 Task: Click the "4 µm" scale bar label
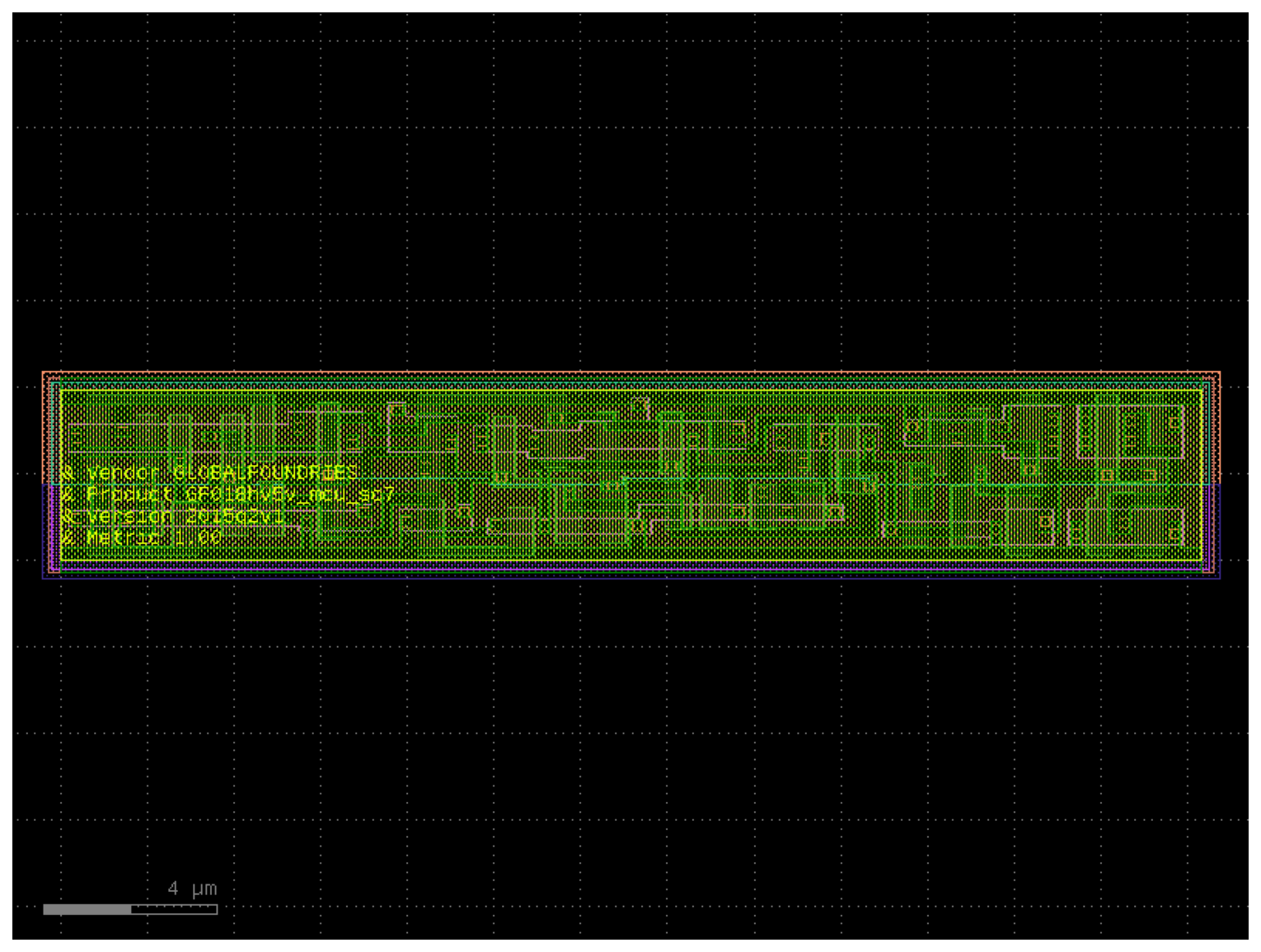pos(193,889)
